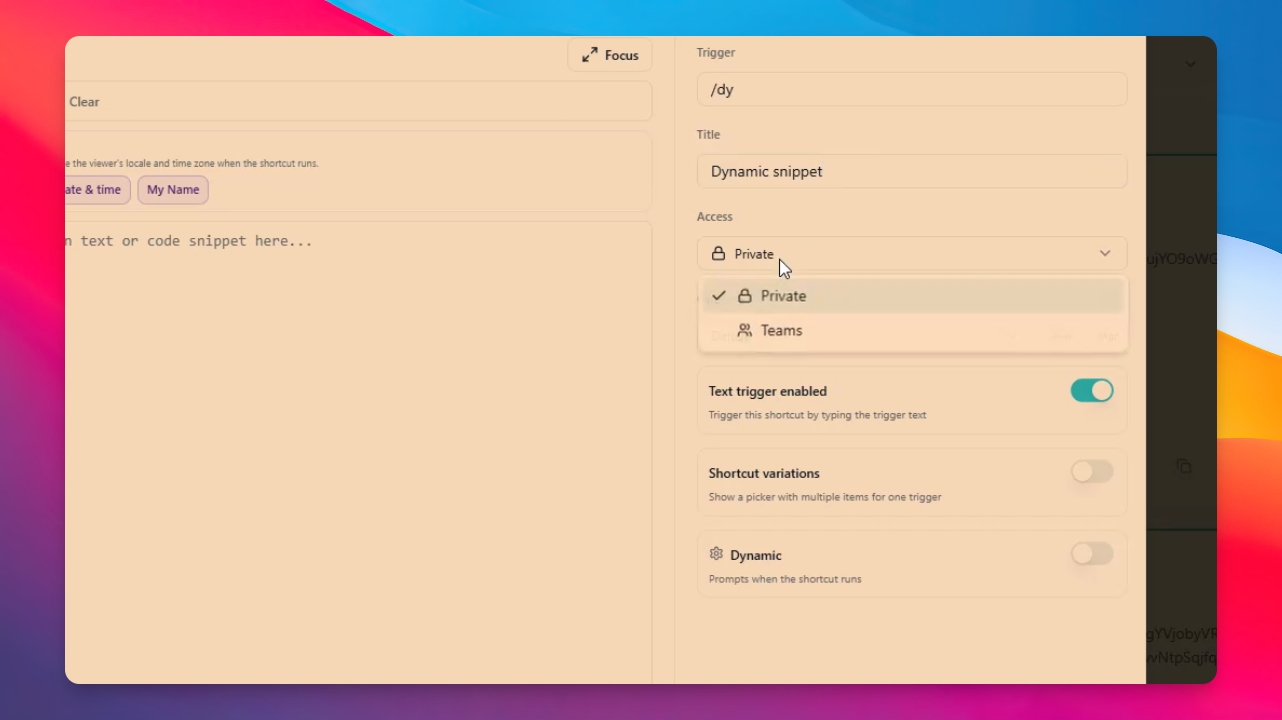
Task: Click the Focus expand arrows icon
Action: coord(590,55)
